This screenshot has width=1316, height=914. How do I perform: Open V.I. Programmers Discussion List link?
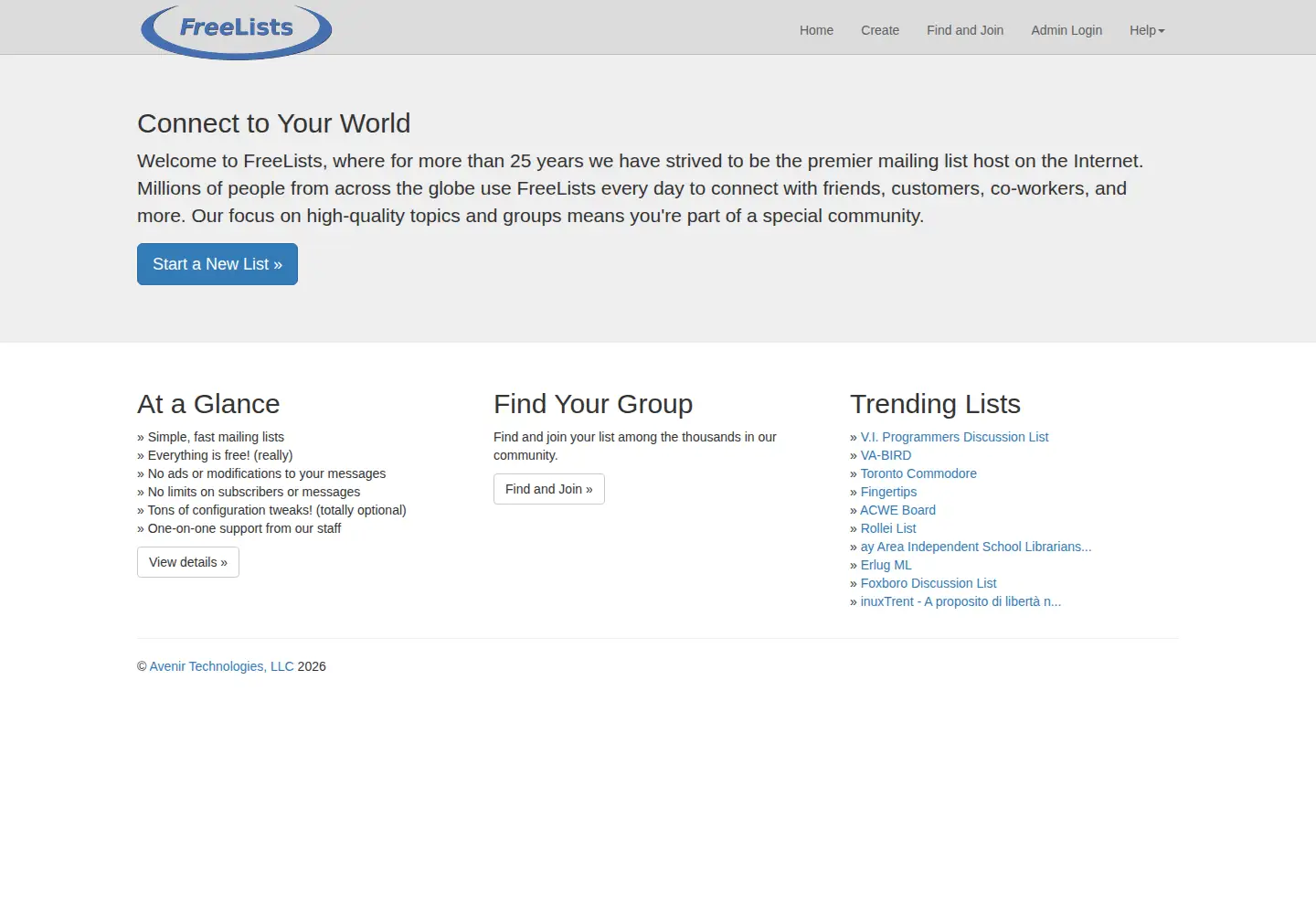tap(954, 437)
